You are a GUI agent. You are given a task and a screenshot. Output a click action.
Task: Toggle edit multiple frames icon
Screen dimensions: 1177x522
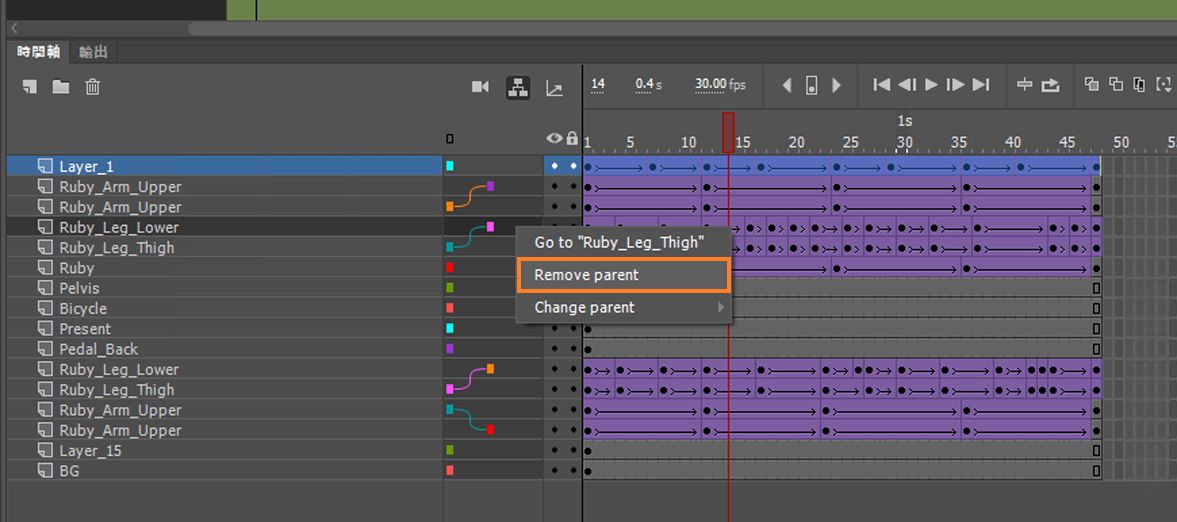(x=1140, y=85)
